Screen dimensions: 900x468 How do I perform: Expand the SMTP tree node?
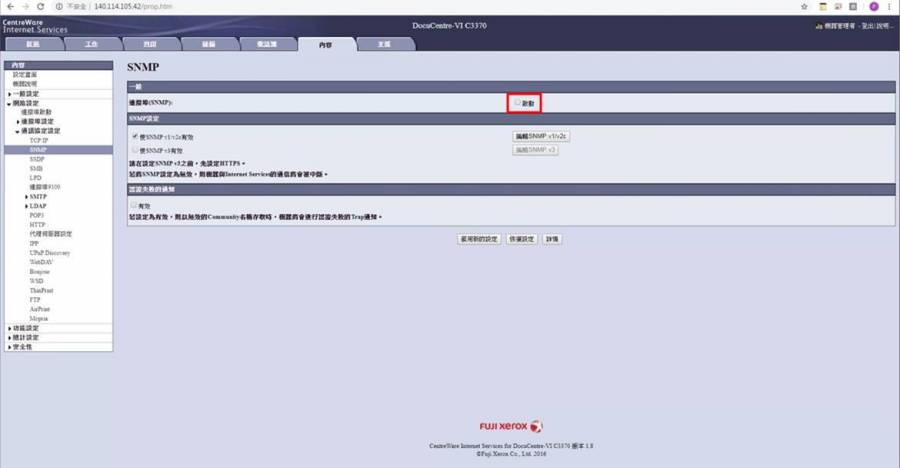25,197
